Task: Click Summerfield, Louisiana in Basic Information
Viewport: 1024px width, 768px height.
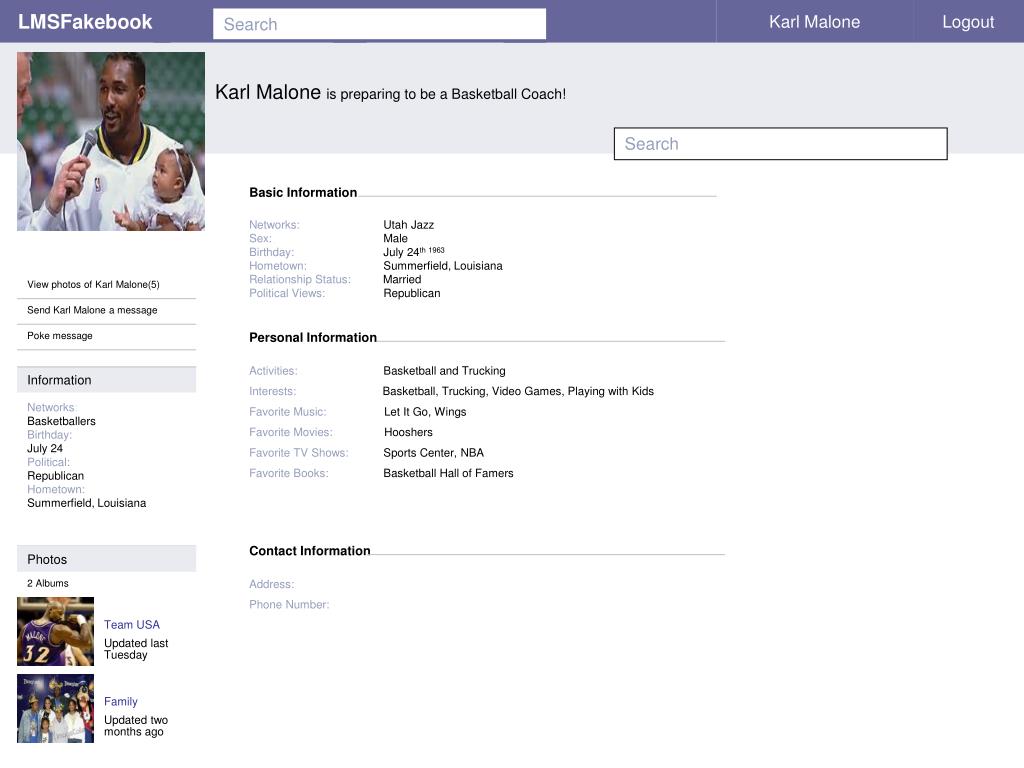Action: click(443, 266)
